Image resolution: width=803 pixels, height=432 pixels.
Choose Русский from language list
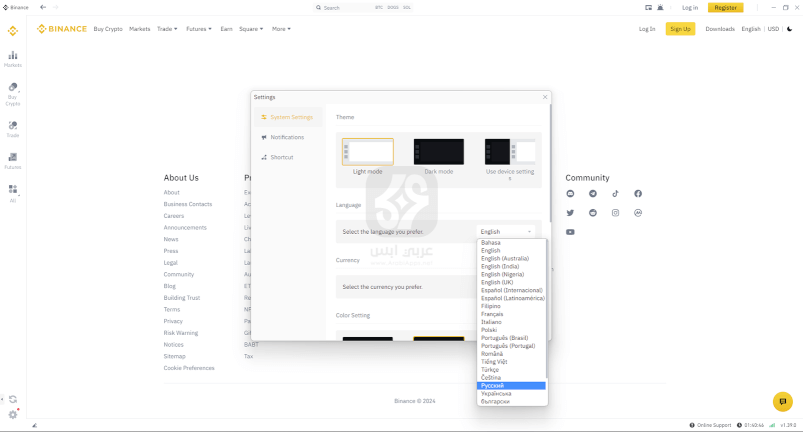click(511, 385)
